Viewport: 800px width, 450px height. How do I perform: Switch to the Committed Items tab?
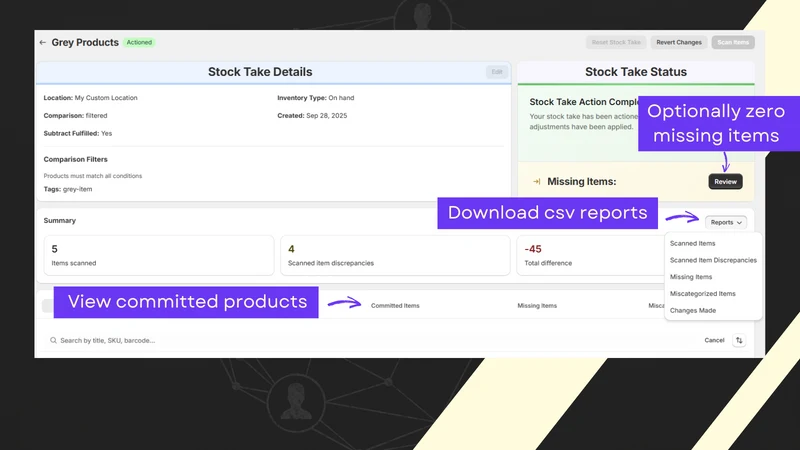(x=395, y=306)
